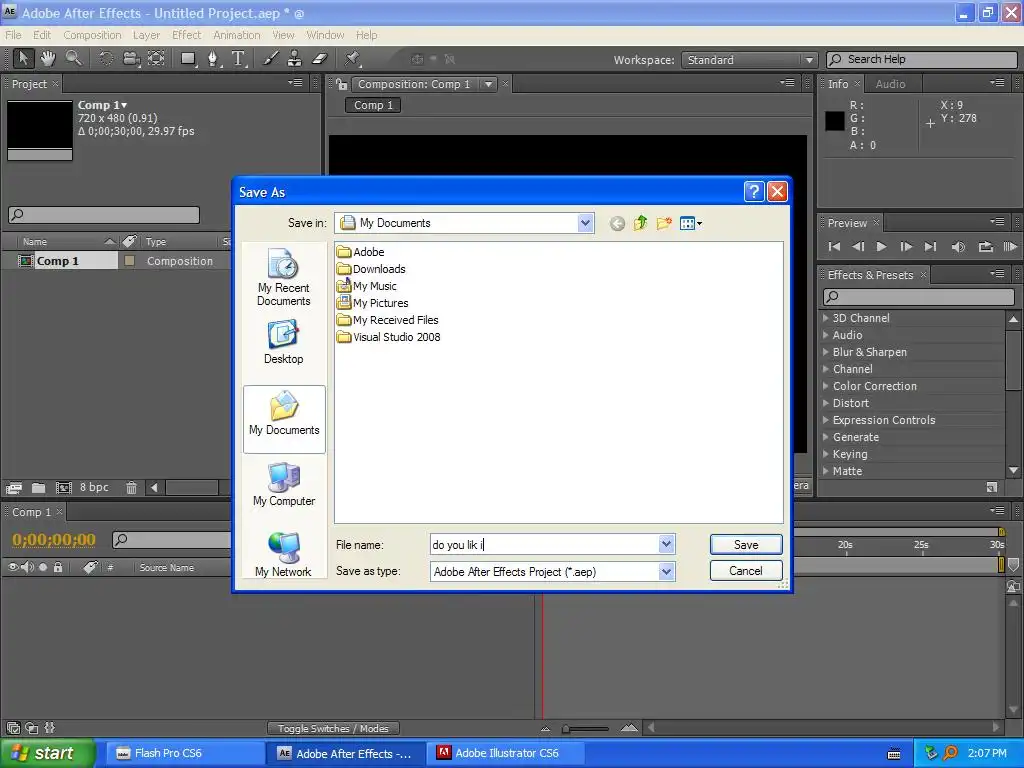1024x768 pixels.
Task: Open the Layer menu
Action: pos(146,35)
